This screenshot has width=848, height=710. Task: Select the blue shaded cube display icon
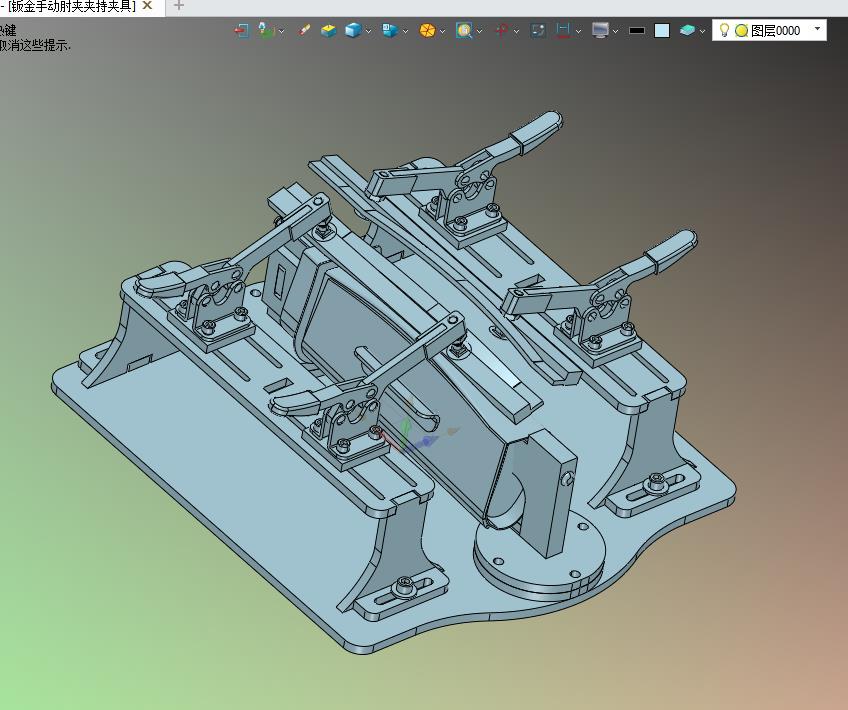[x=353, y=30]
